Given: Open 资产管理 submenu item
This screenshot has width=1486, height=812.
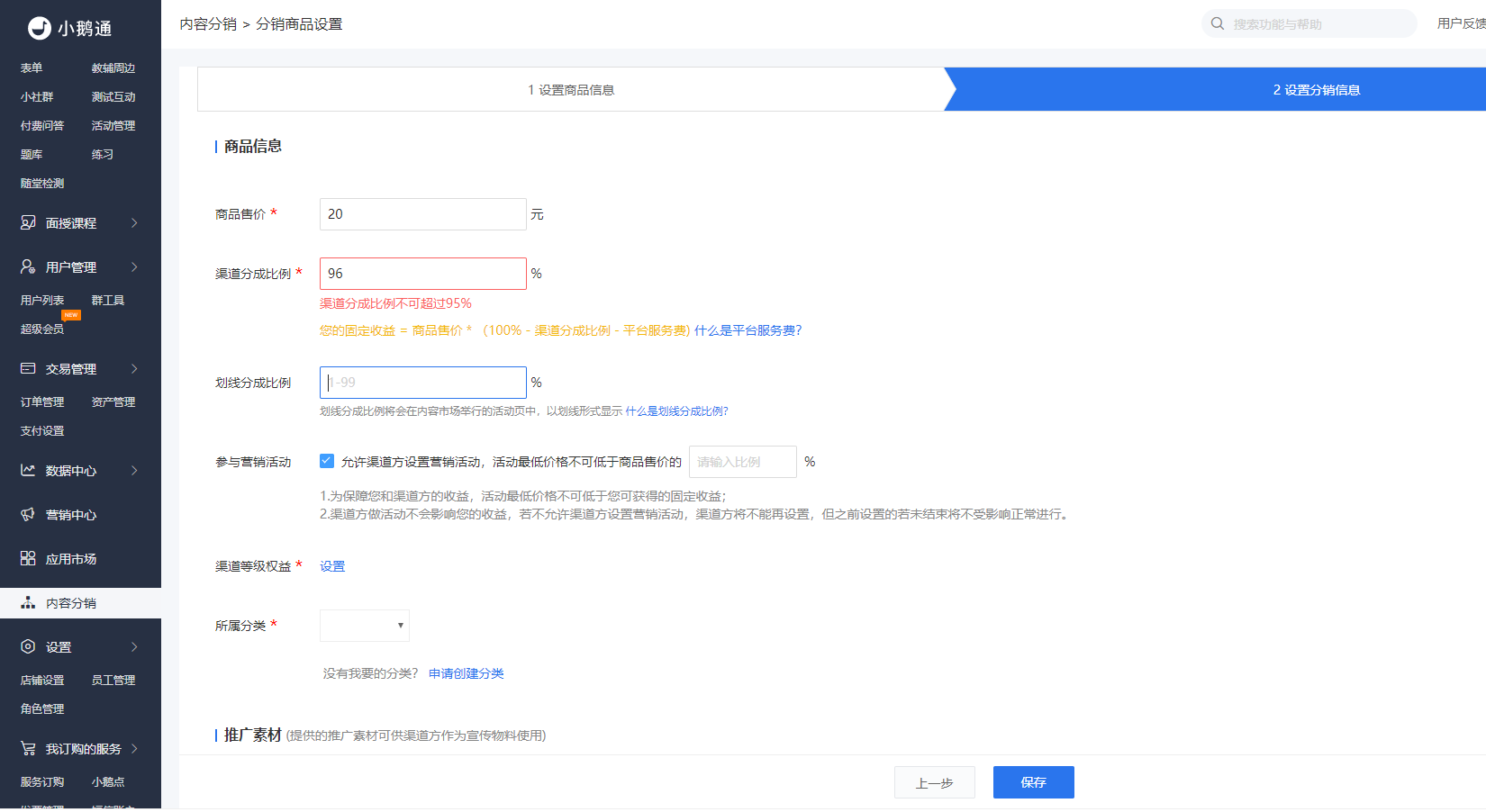Looking at the screenshot, I should (x=113, y=402).
